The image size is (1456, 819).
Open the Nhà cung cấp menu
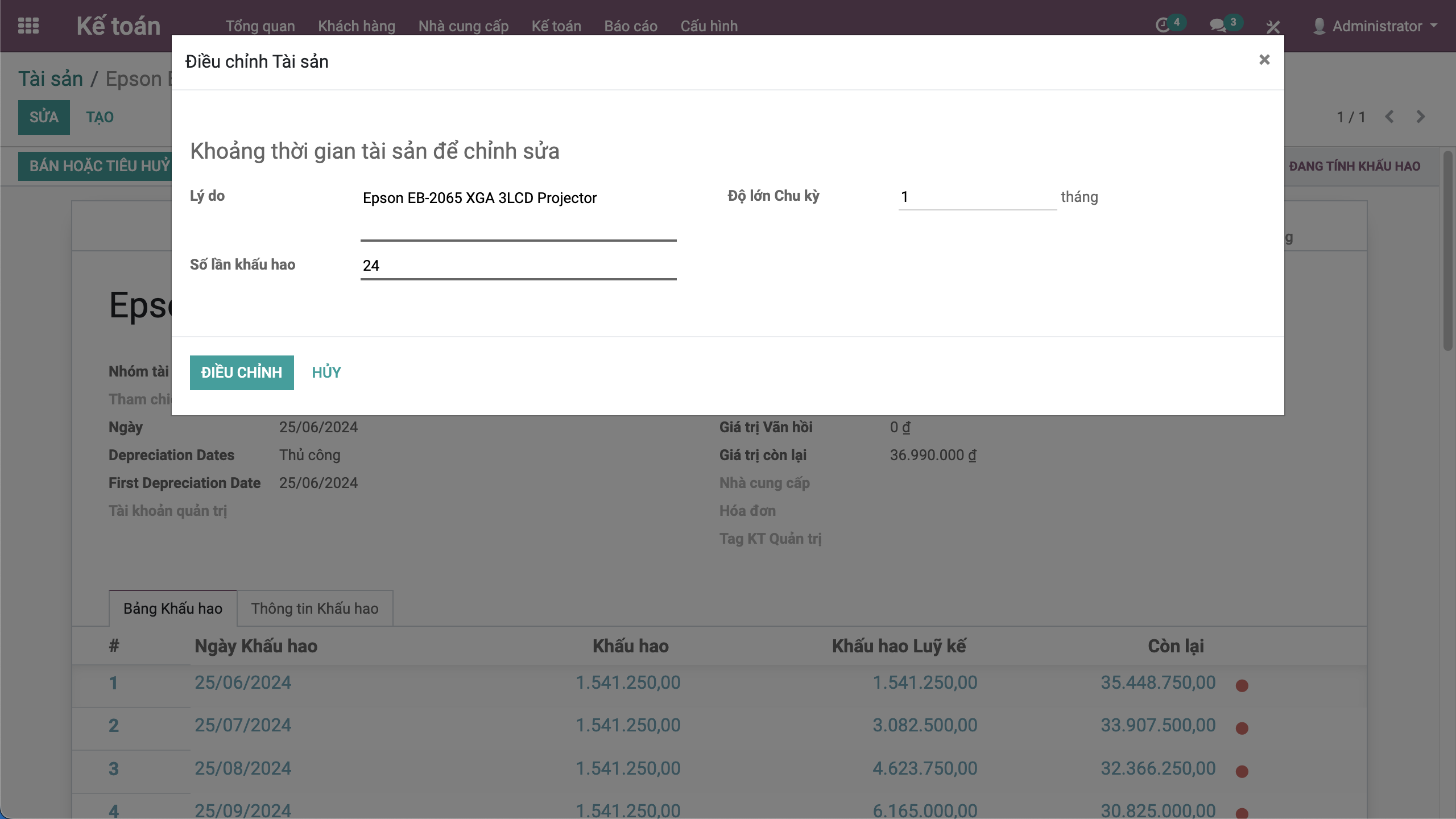[x=463, y=26]
